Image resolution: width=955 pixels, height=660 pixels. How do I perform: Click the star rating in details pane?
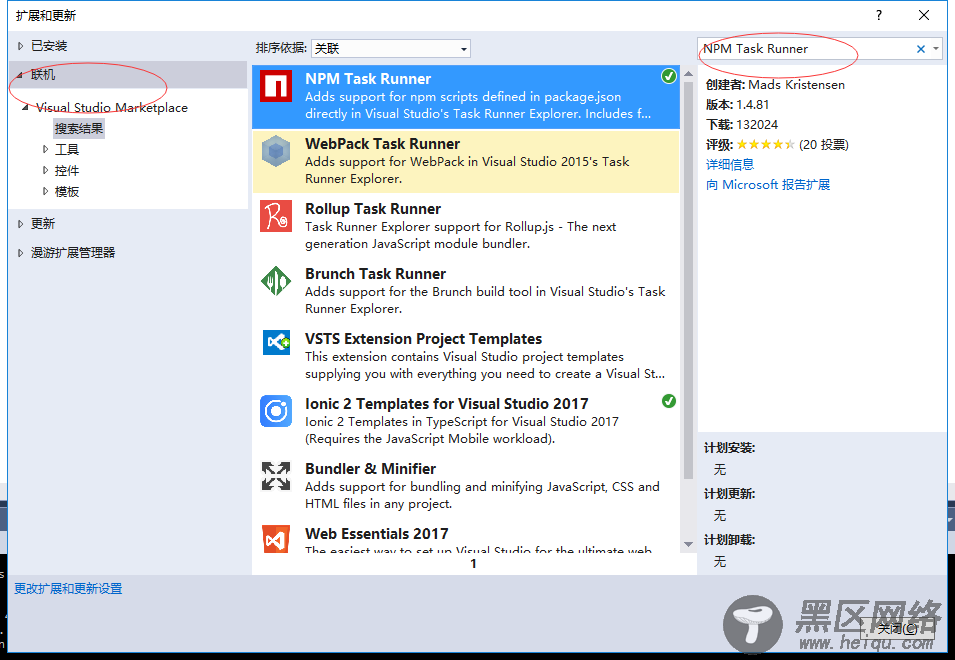(766, 144)
